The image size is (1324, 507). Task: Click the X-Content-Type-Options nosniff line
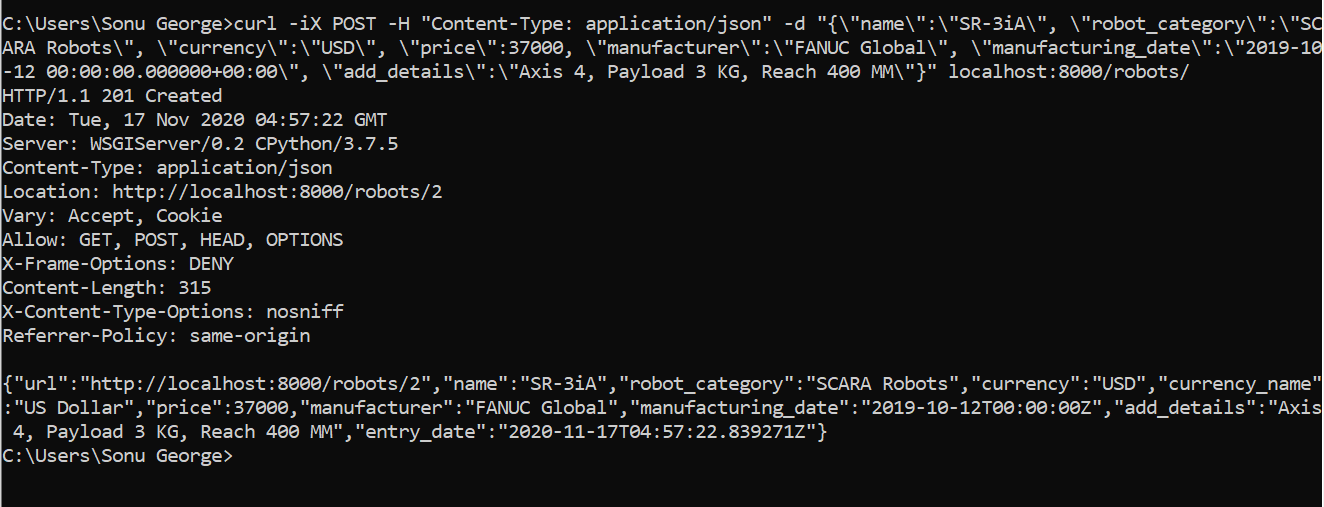[x=173, y=312]
